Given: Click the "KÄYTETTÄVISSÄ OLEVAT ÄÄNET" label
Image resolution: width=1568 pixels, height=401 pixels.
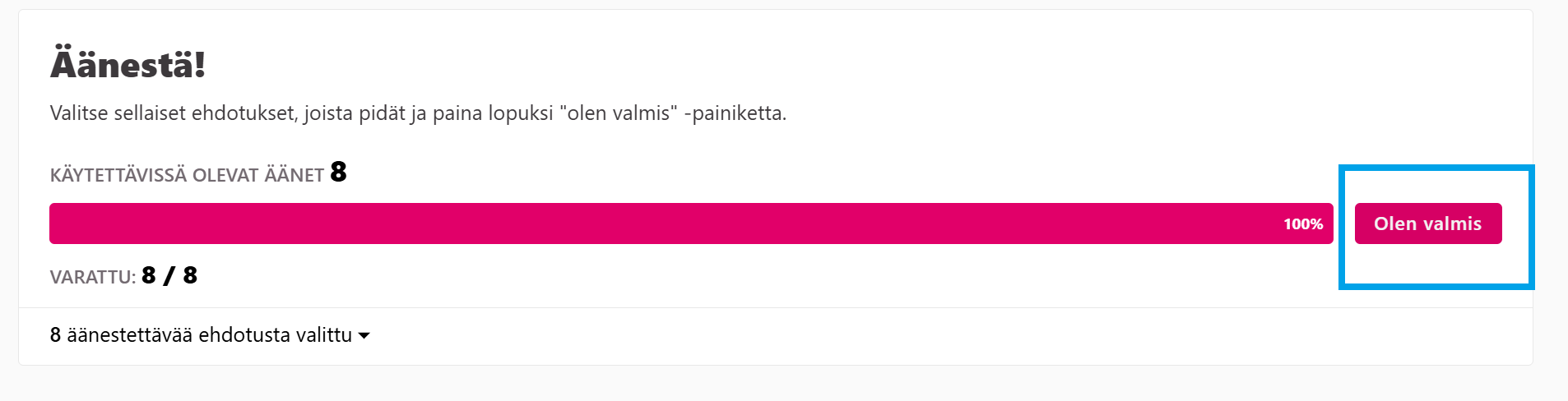Looking at the screenshot, I should [187, 175].
